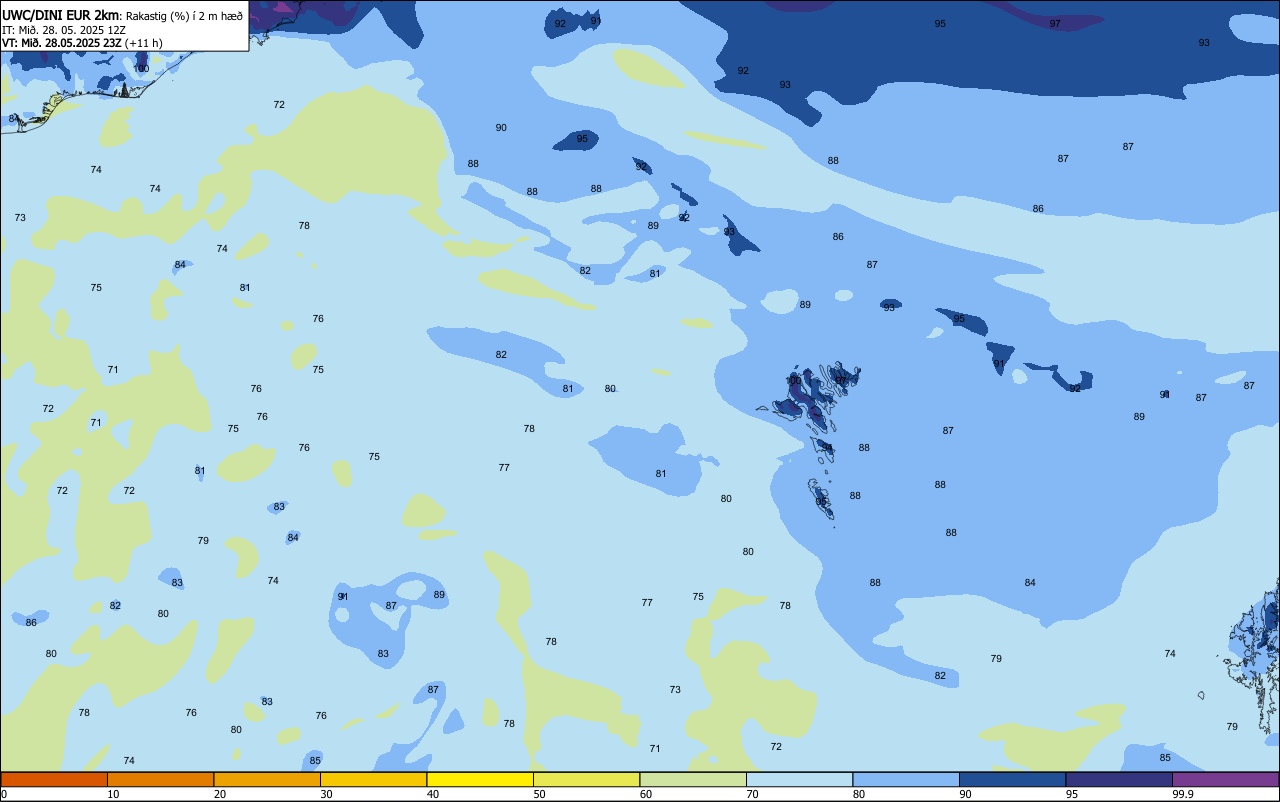Image resolution: width=1280 pixels, height=802 pixels.
Task: Click the '50' colorbar tick label
Action: (x=539, y=794)
